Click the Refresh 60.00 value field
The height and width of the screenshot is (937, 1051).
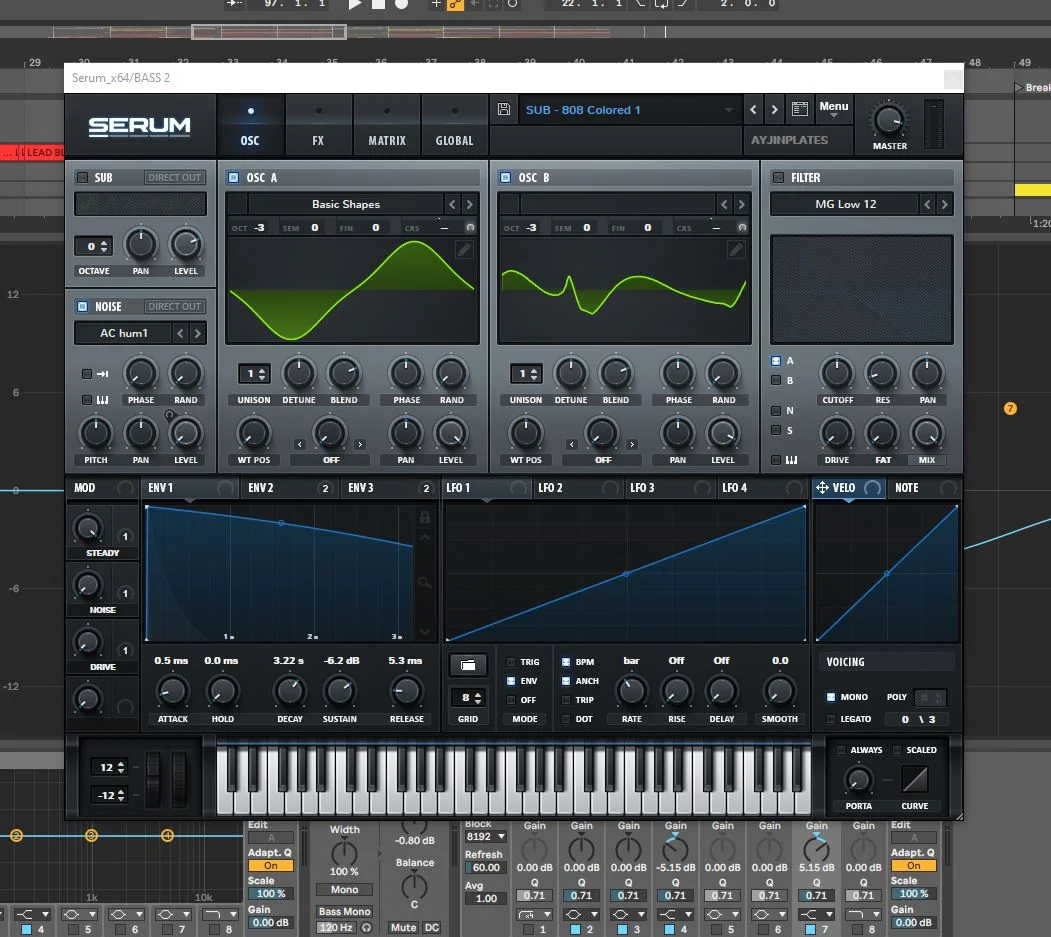pyautogui.click(x=486, y=867)
